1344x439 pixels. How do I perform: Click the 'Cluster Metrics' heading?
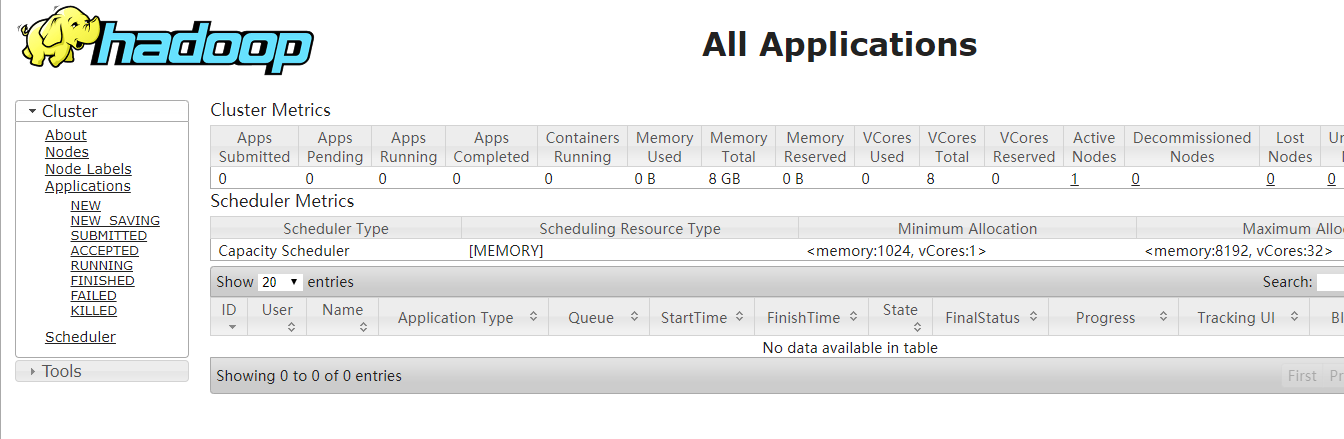pos(270,110)
